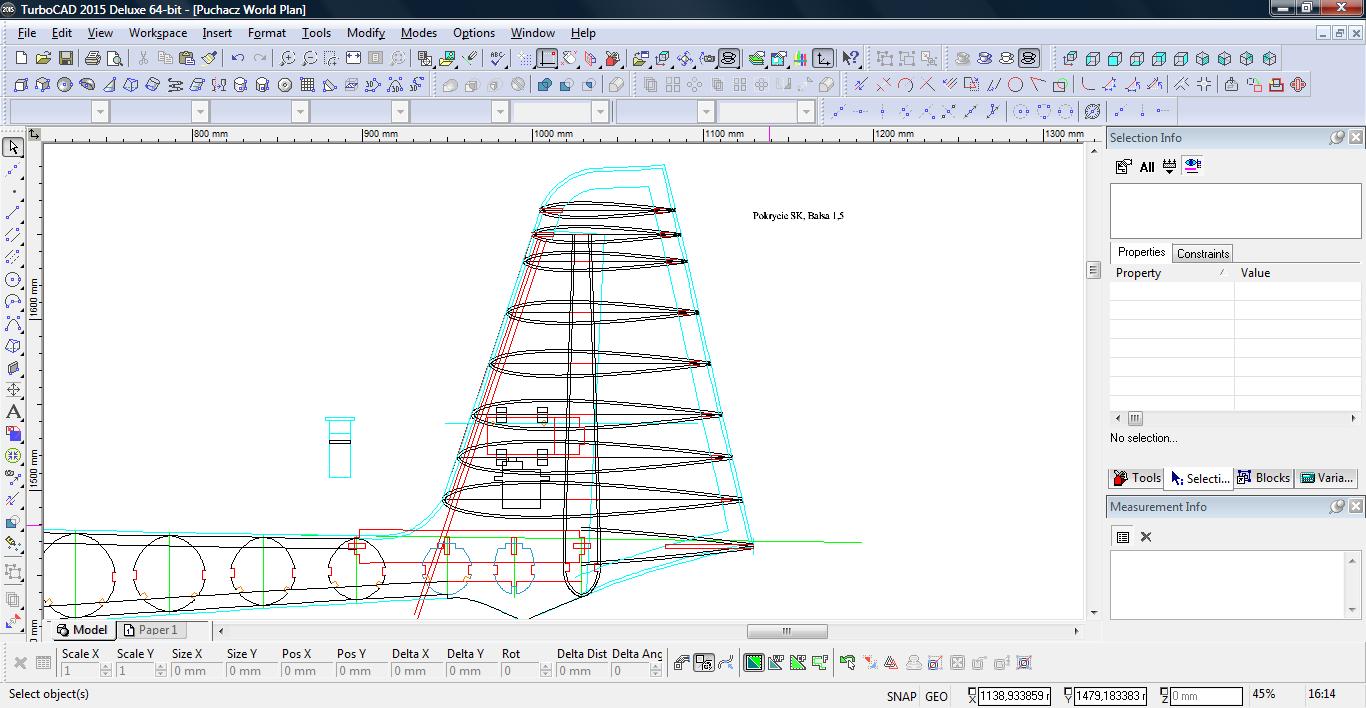This screenshot has width=1366, height=708.
Task: Click the All button in Selection Info
Action: tap(1147, 167)
